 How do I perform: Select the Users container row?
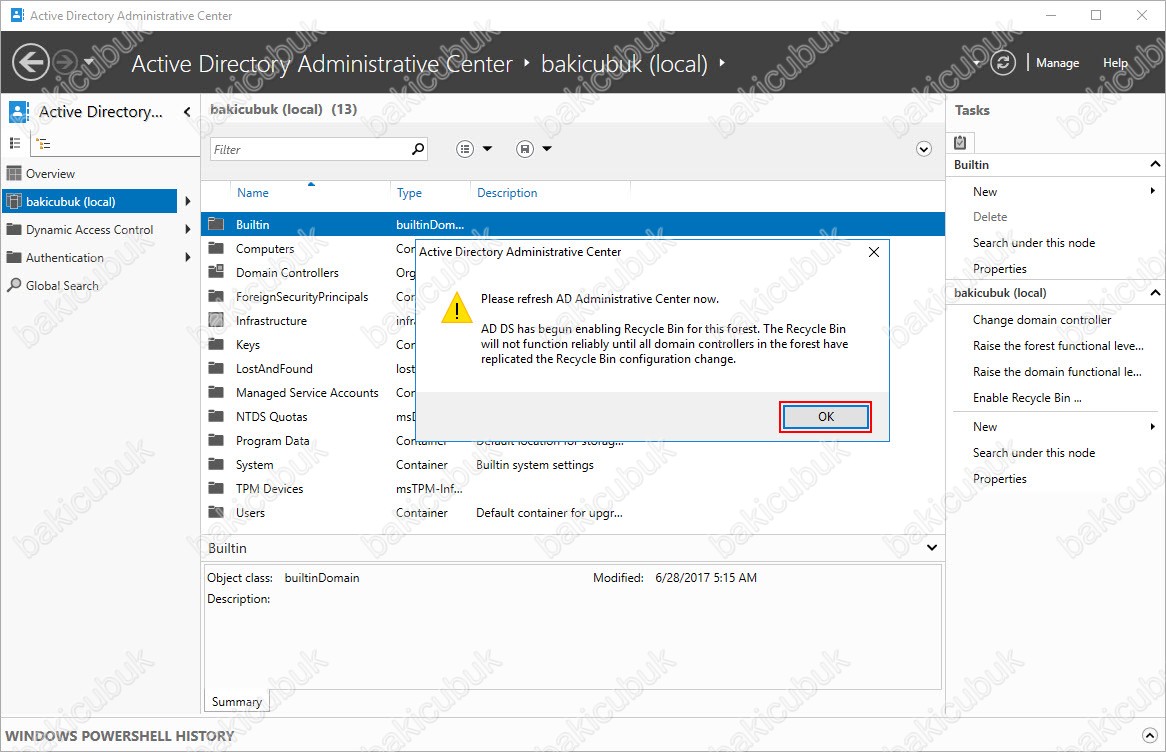(573, 512)
